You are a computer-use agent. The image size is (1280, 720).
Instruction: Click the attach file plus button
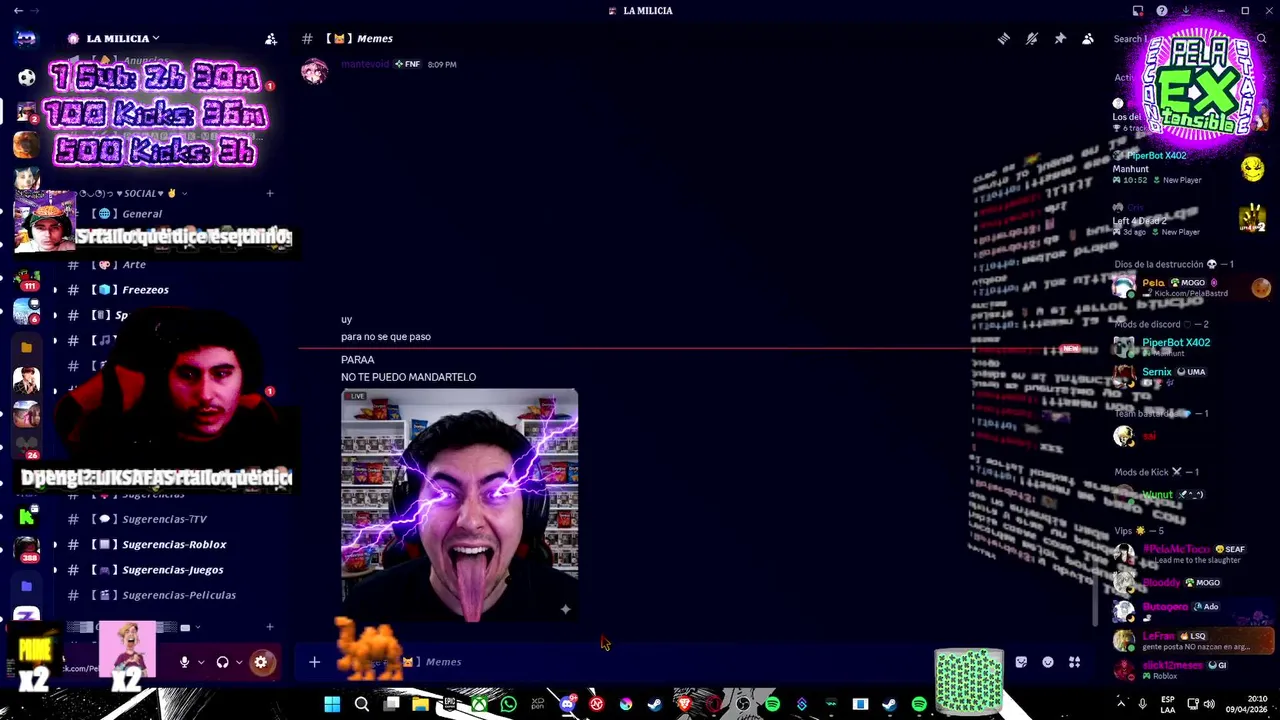click(314, 662)
